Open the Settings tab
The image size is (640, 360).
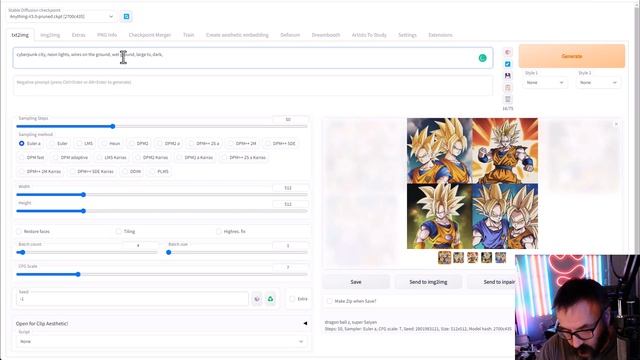click(x=407, y=35)
